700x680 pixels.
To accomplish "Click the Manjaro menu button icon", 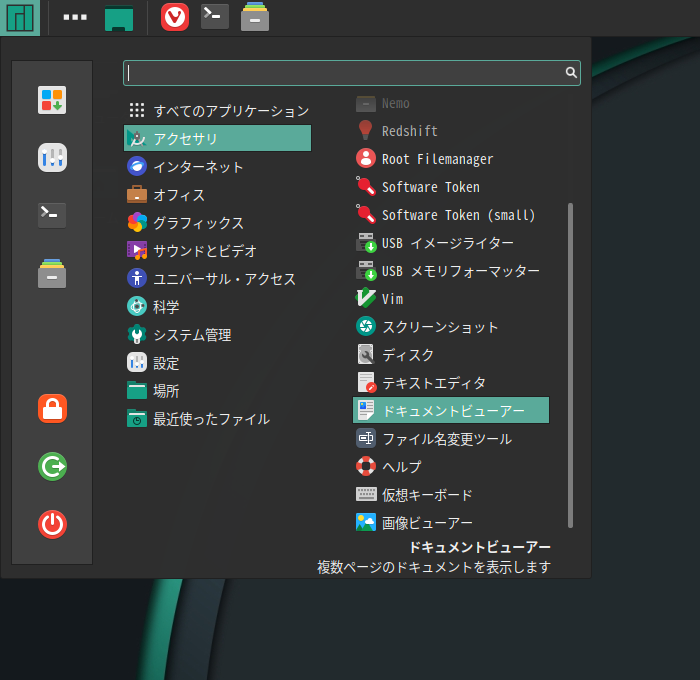I will point(20,17).
